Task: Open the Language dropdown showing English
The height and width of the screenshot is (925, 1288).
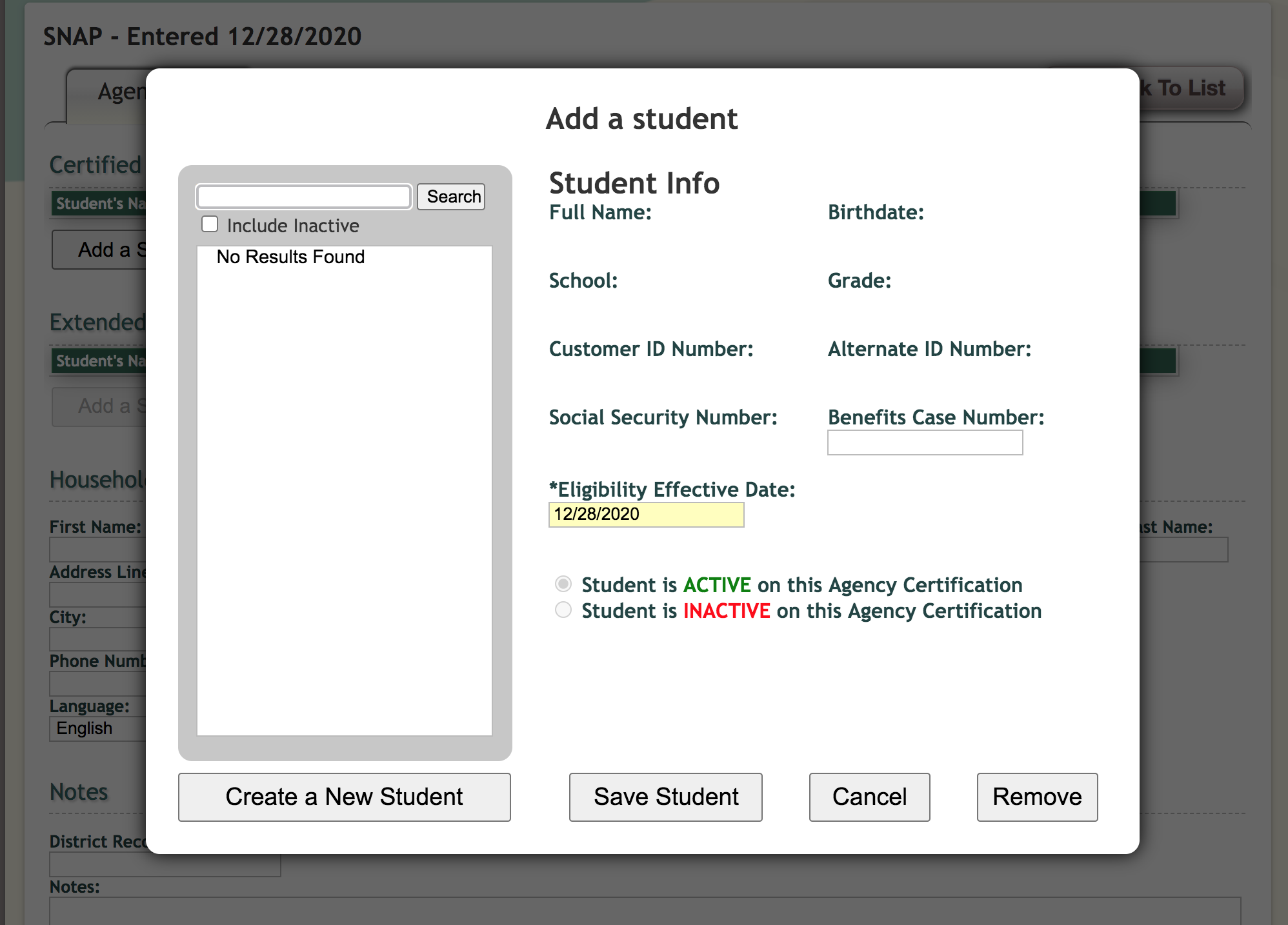Action: (97, 729)
